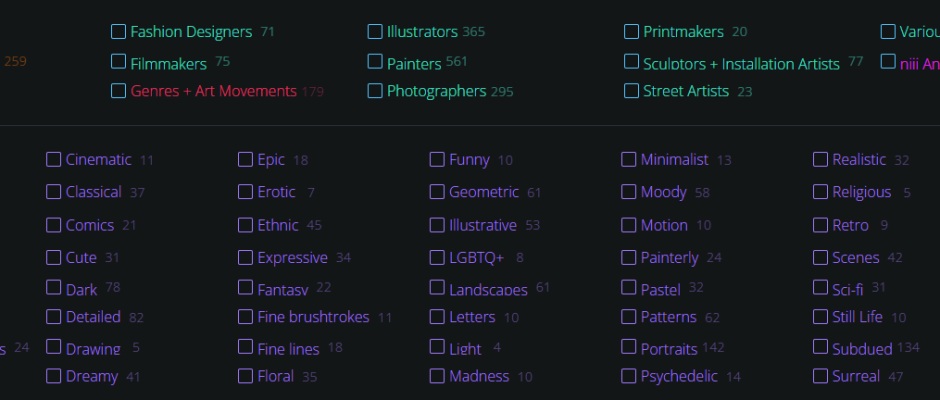This screenshot has width=940, height=400.
Task: Click the Landscapes filter label
Action: tap(488, 290)
